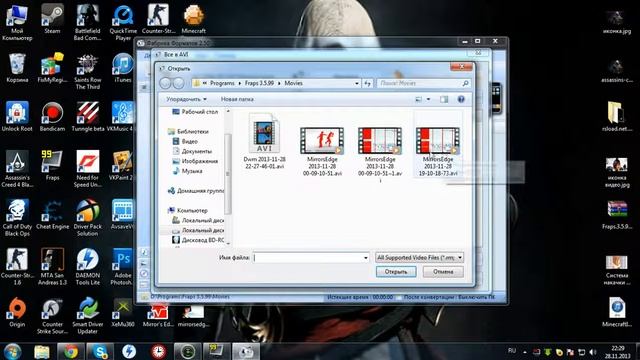Viewport: 640px width, 360px height.
Task: Launch iTunes from the desktop
Action: coord(123,69)
